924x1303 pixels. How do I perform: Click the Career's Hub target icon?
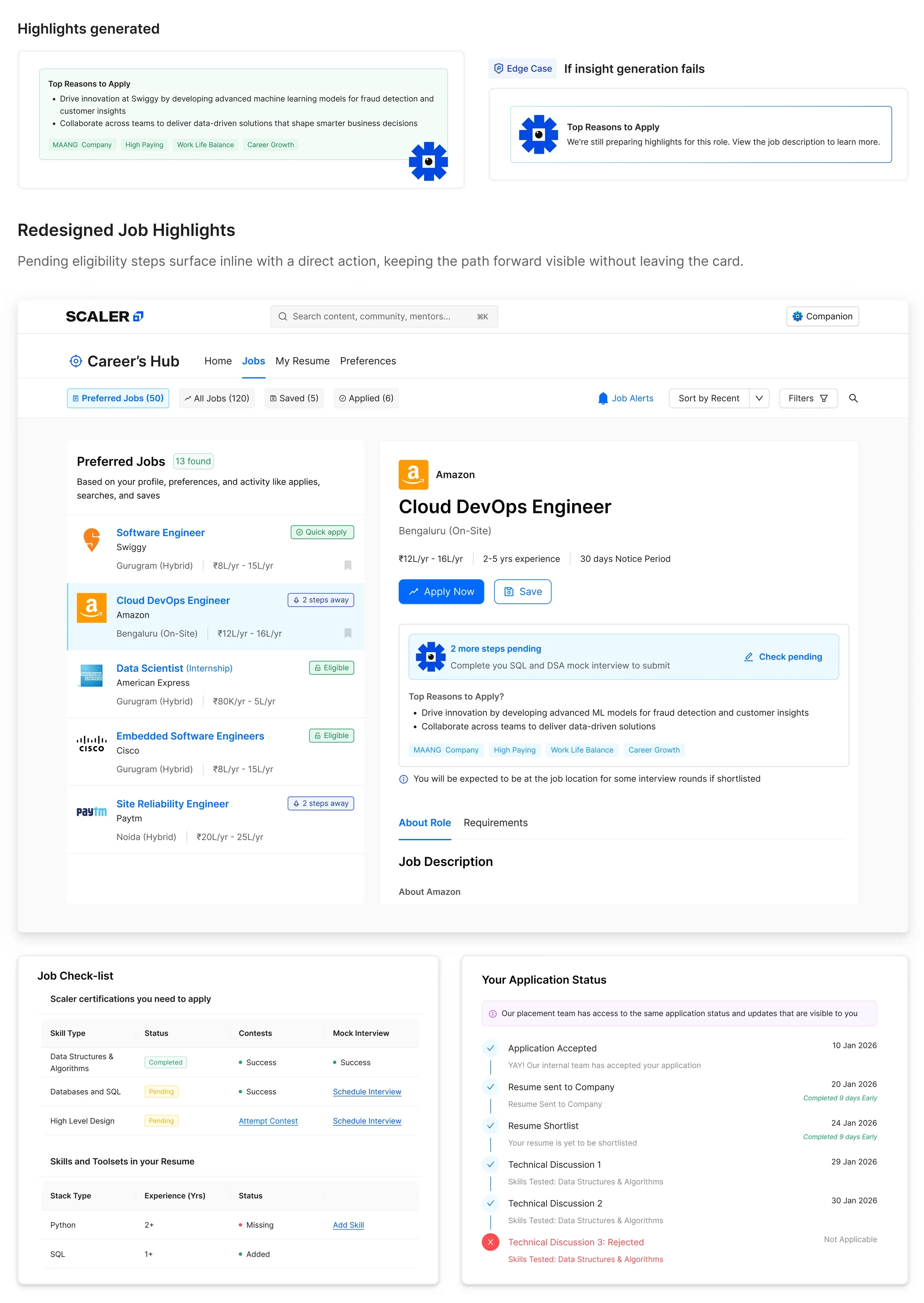(x=76, y=361)
